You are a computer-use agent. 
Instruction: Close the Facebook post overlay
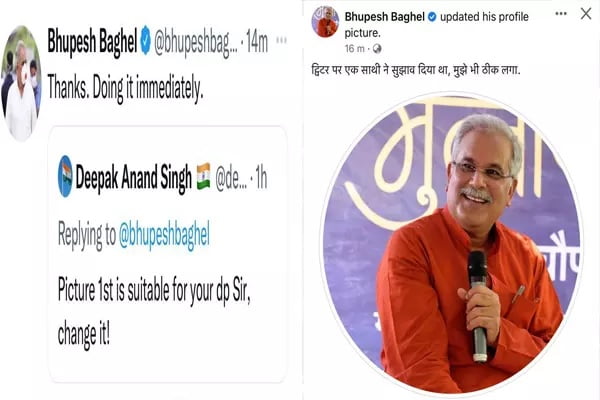586,14
